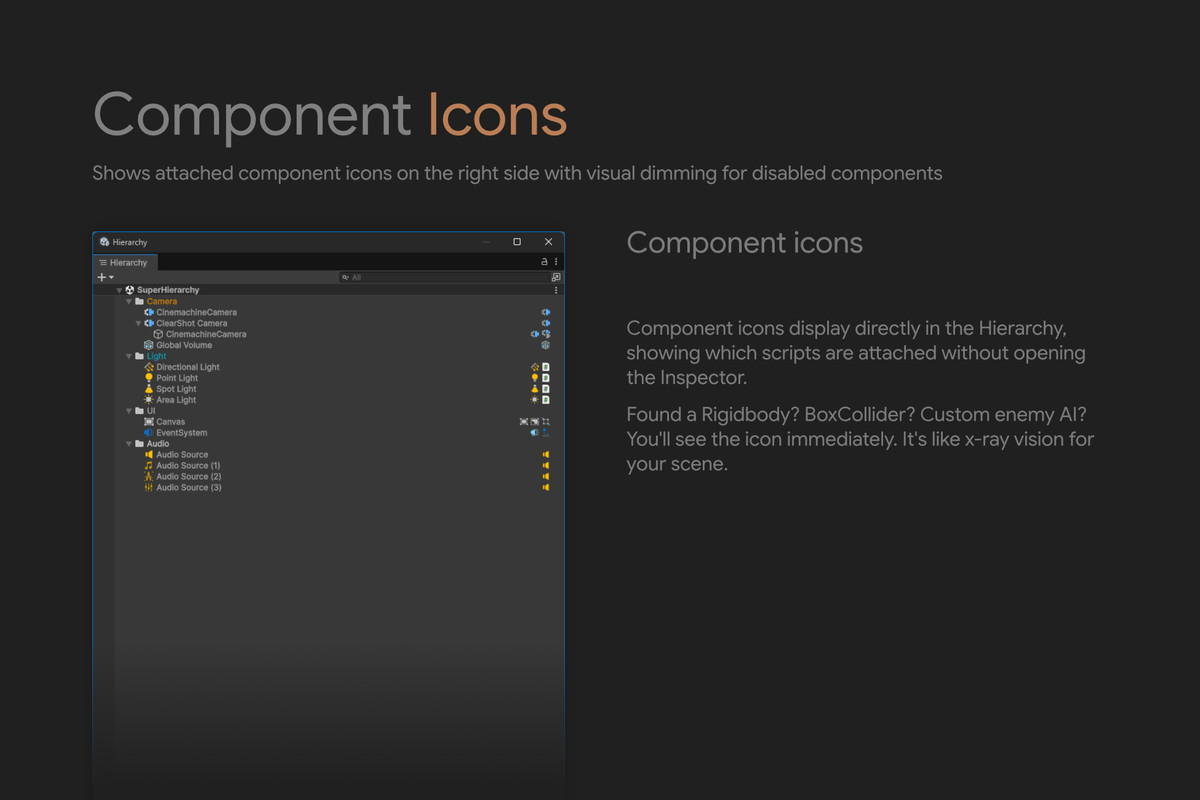Screen dimensions: 1200x800
Task: Open the SuperHierarchy scene options menu
Action: [556, 290]
